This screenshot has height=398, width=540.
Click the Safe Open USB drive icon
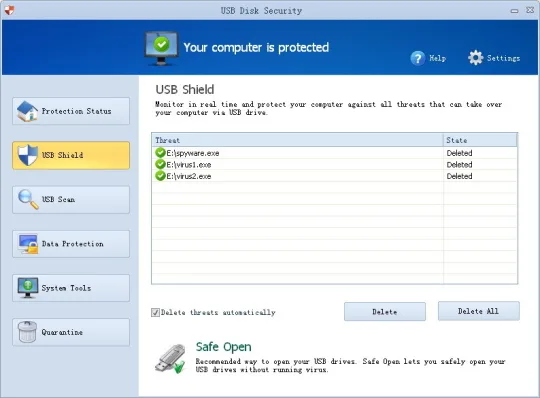[171, 358]
